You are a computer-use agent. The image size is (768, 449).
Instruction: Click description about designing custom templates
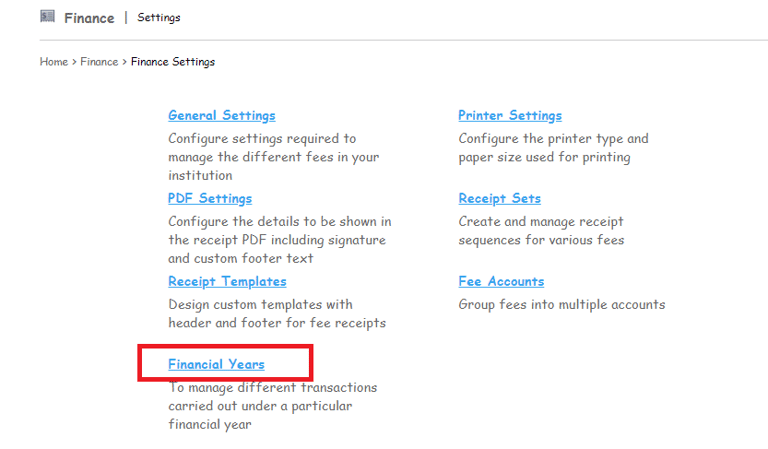[x=276, y=314]
